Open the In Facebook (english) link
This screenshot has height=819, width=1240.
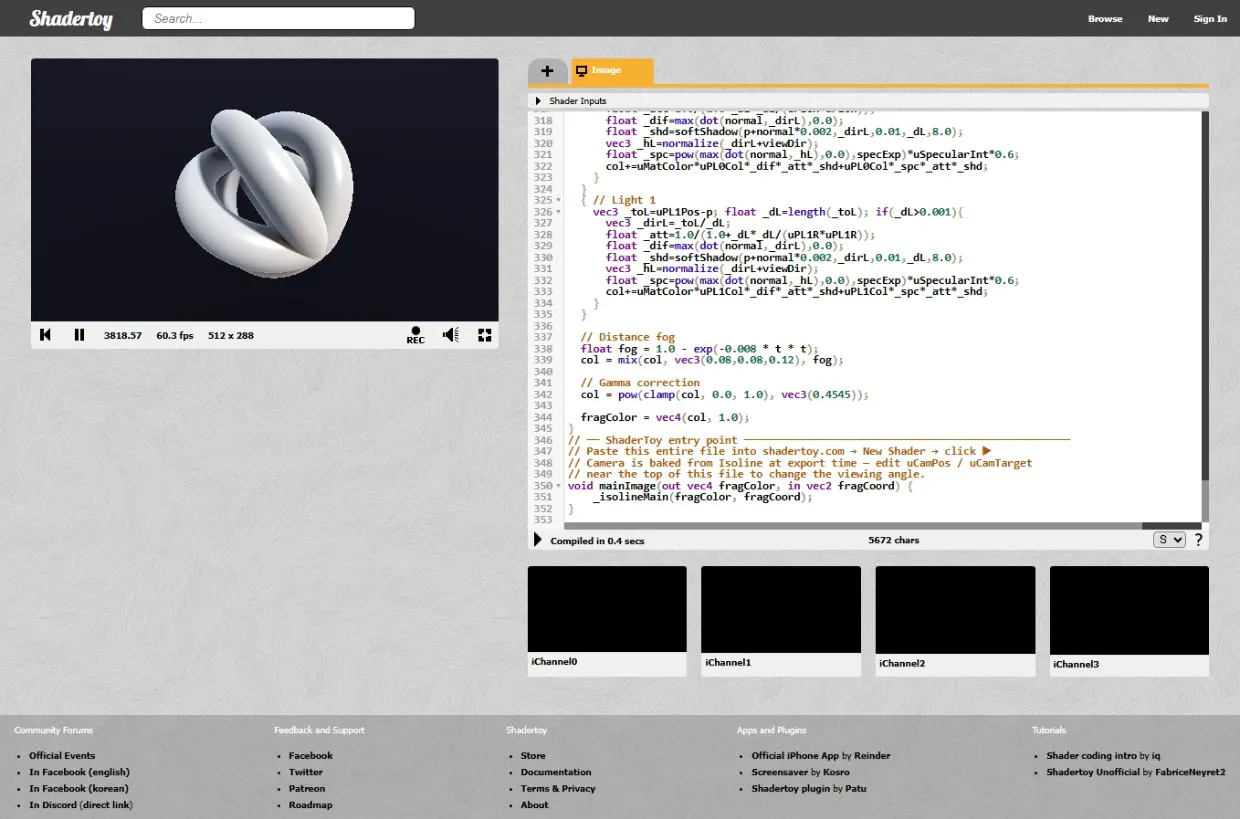(79, 772)
